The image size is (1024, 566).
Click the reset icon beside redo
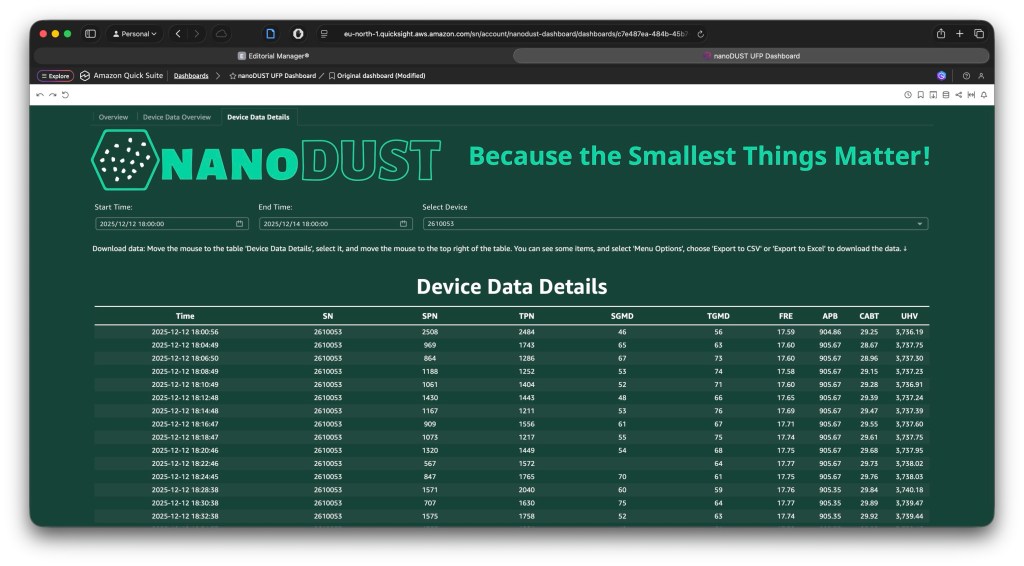tap(65, 95)
